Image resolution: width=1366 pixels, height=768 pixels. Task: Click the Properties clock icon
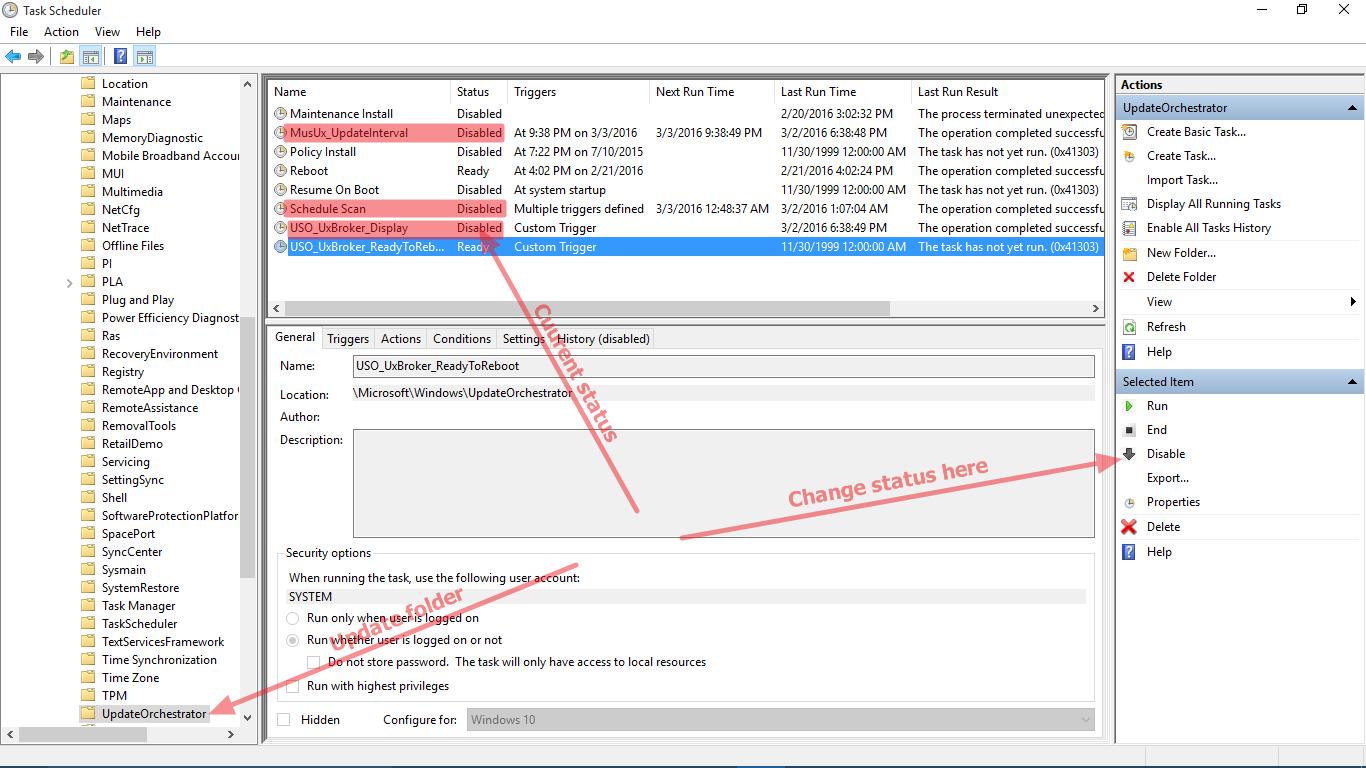[1129, 502]
